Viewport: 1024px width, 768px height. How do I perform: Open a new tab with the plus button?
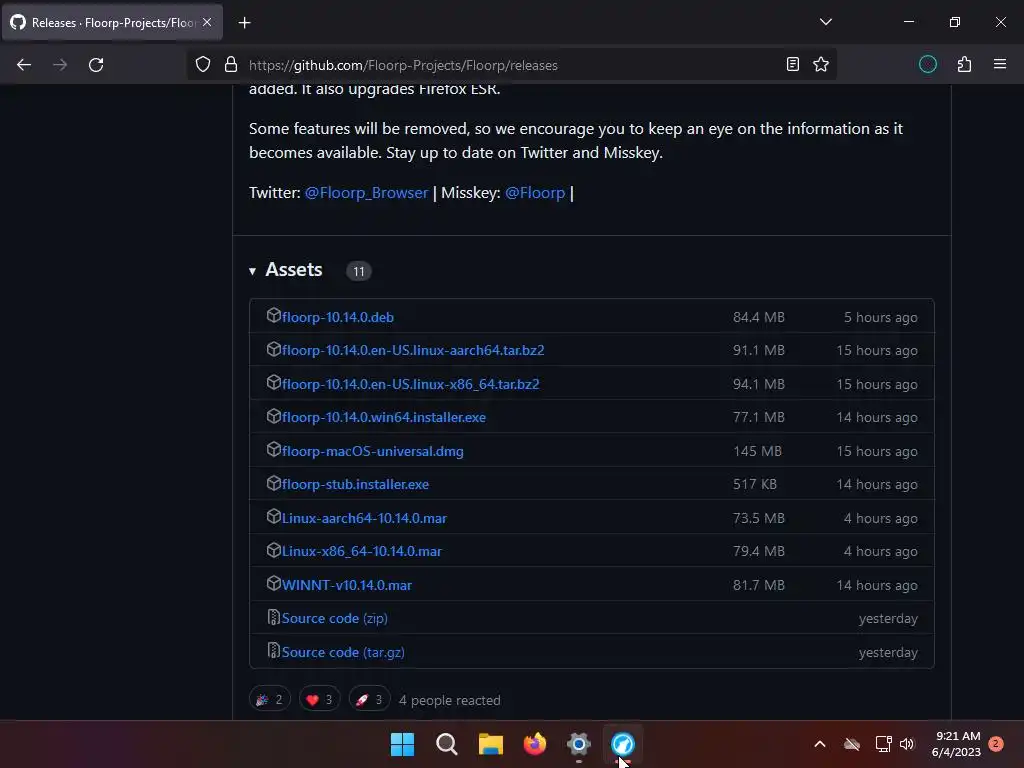(x=244, y=23)
